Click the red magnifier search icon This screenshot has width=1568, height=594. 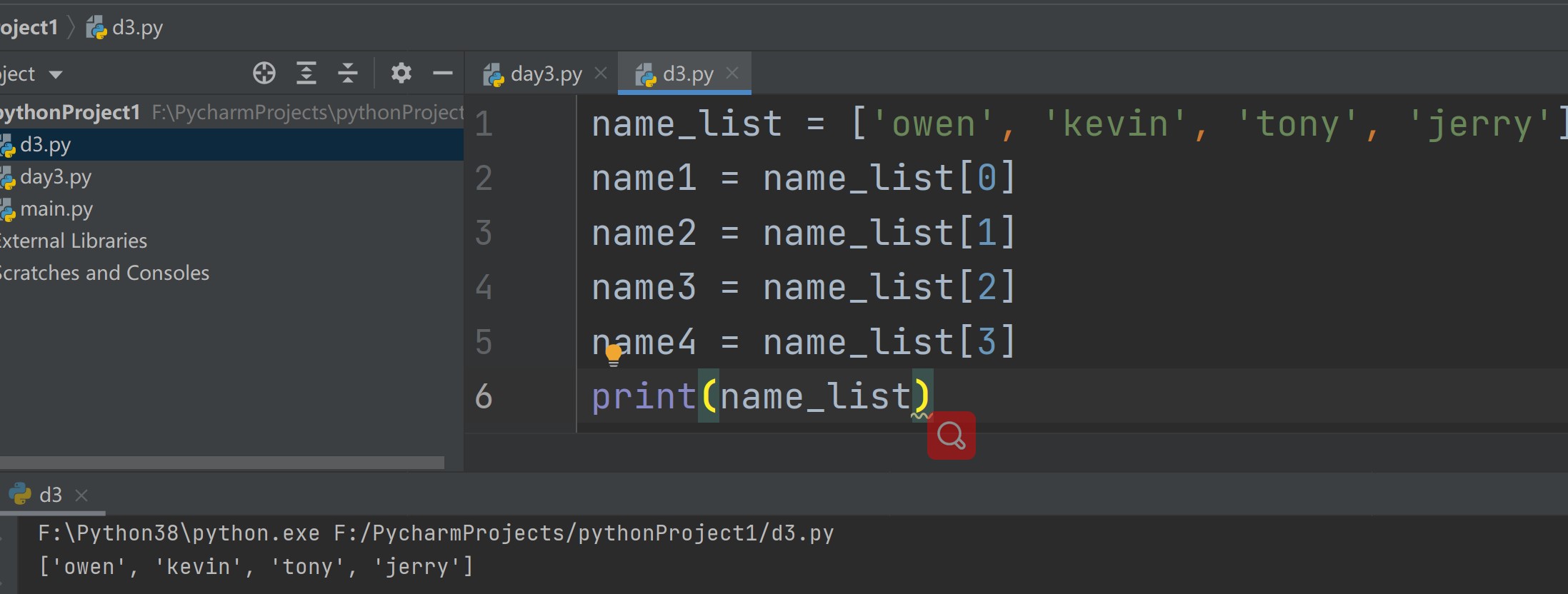coord(951,435)
